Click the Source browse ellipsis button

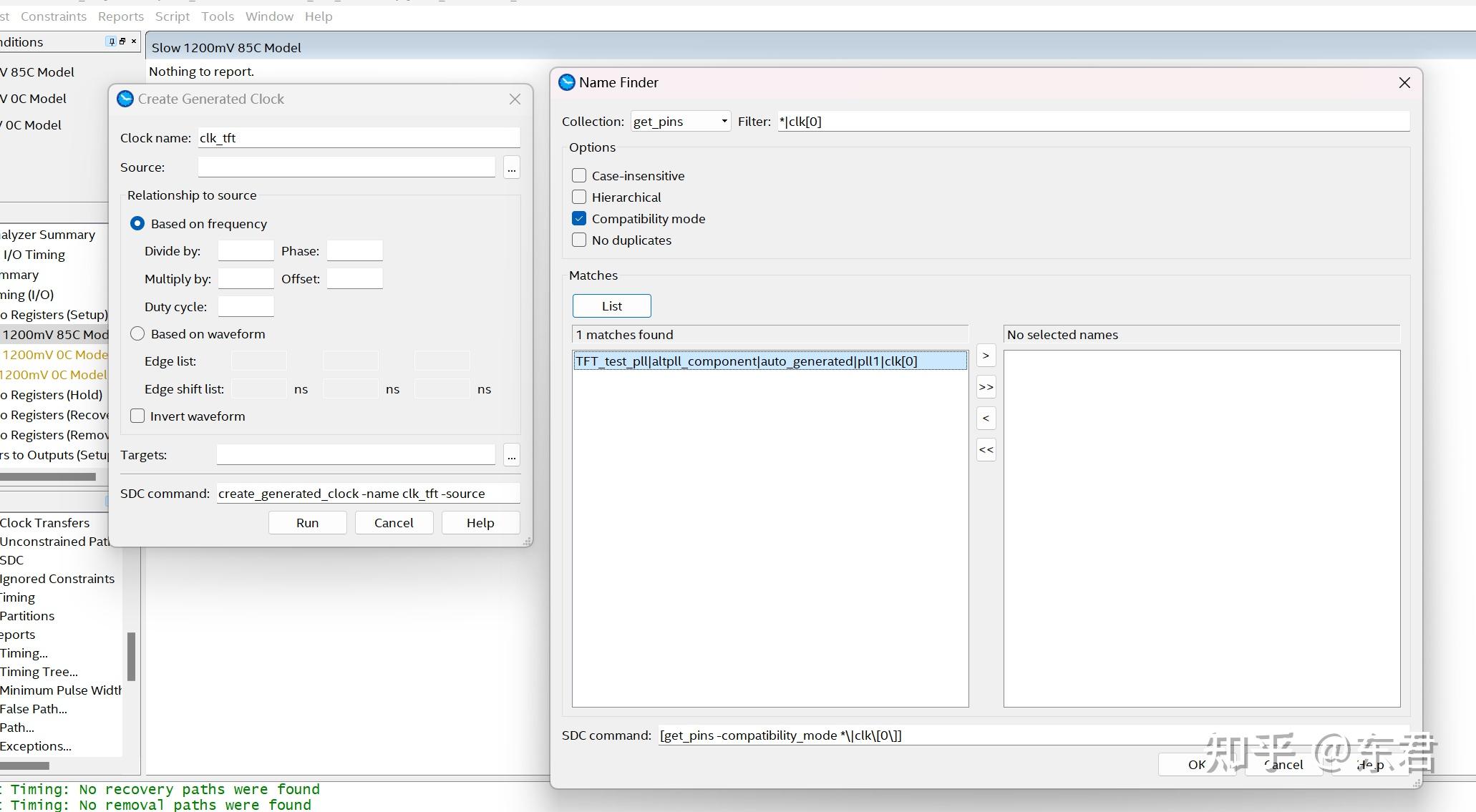pos(511,167)
